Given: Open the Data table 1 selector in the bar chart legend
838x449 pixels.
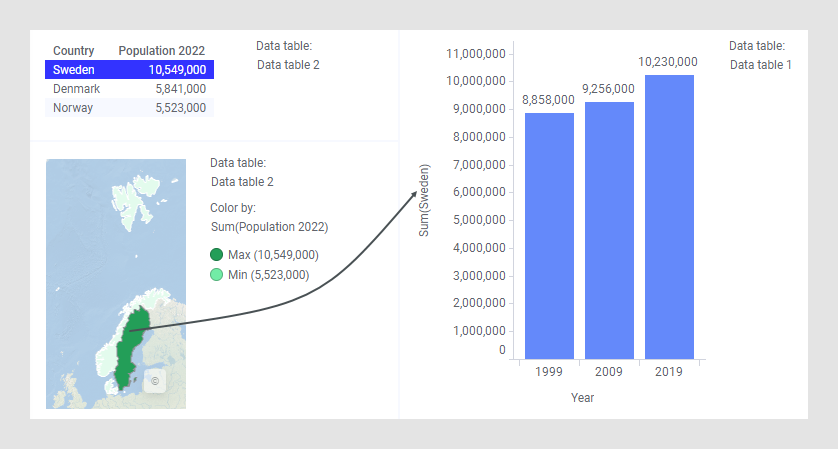Looking at the screenshot, I should pyautogui.click(x=760, y=65).
